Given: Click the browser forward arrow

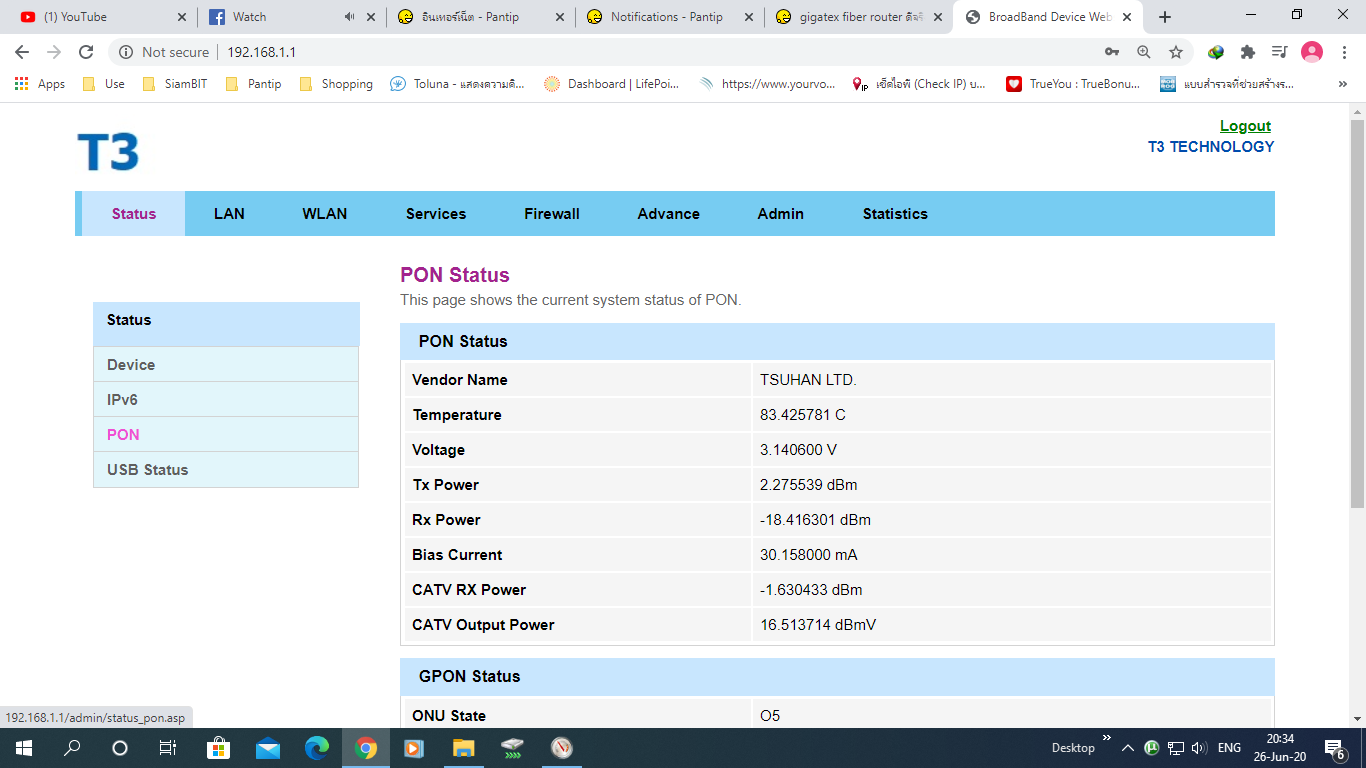Looking at the screenshot, I should 54,52.
